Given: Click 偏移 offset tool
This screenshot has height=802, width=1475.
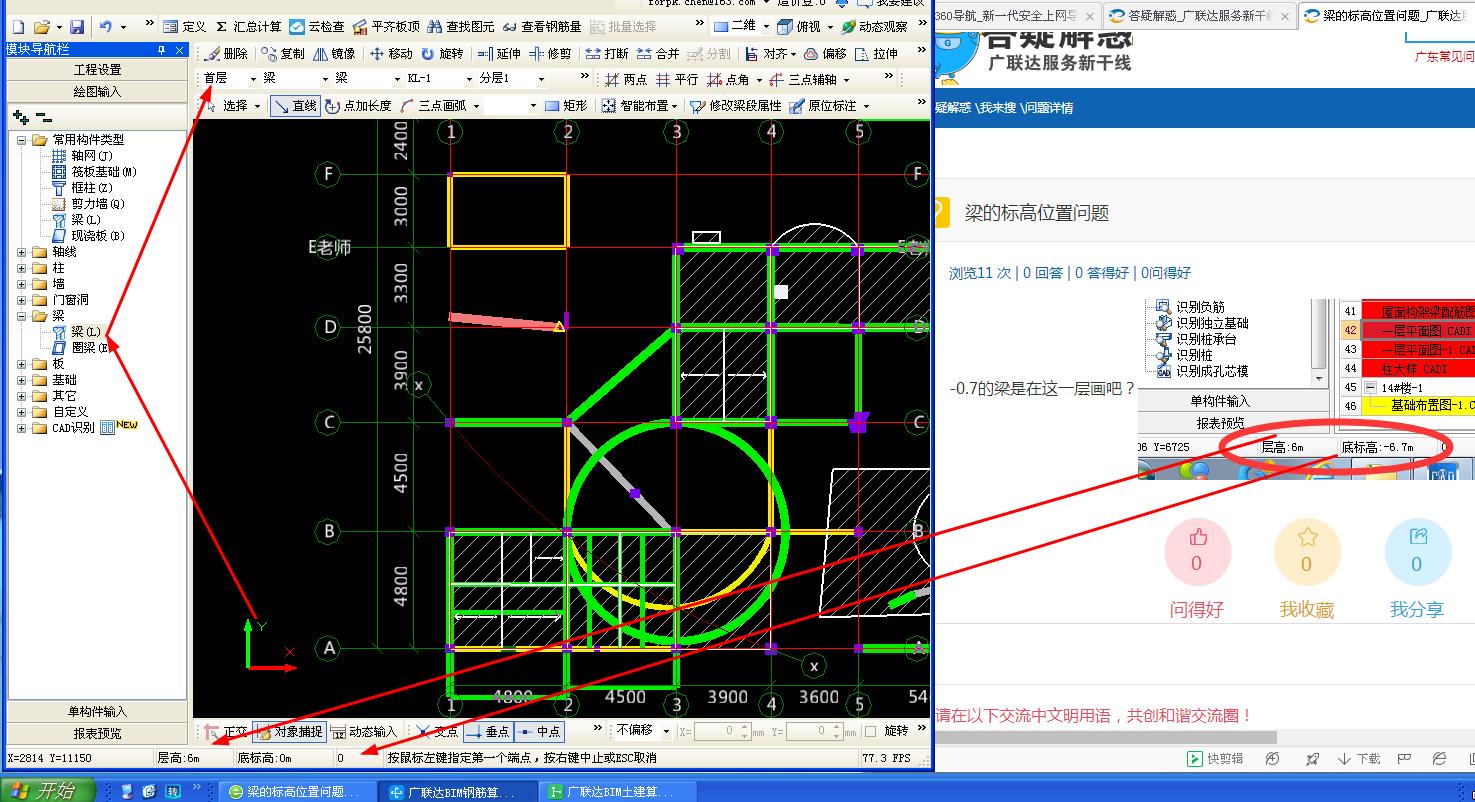Looking at the screenshot, I should pyautogui.click(x=825, y=54).
